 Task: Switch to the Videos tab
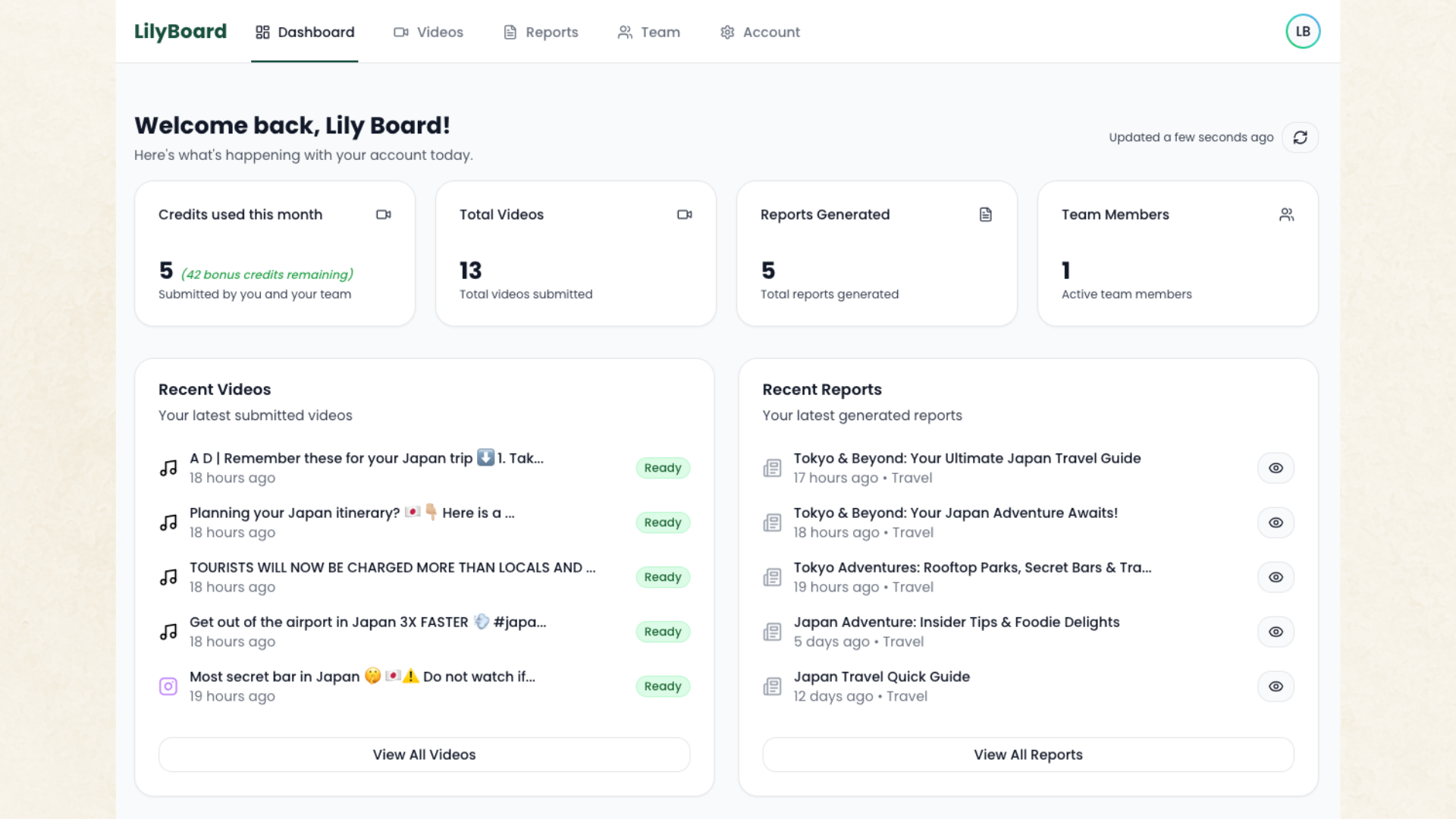pos(428,32)
